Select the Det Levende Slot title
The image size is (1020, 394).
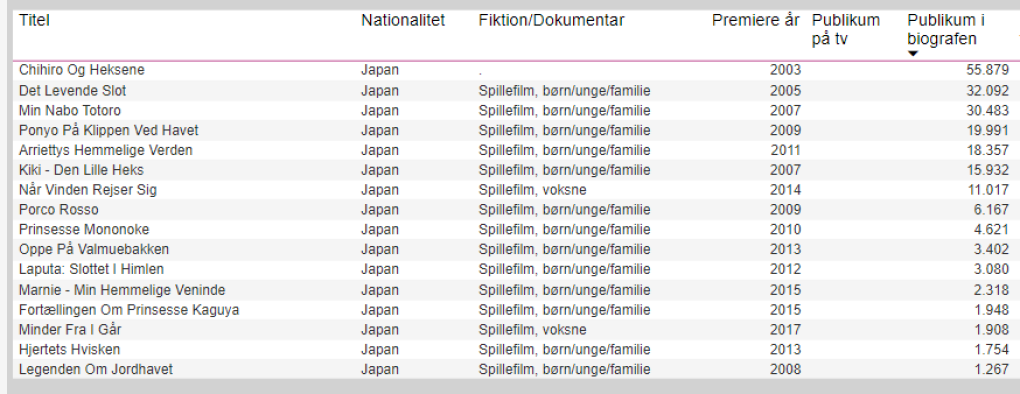pos(72,90)
